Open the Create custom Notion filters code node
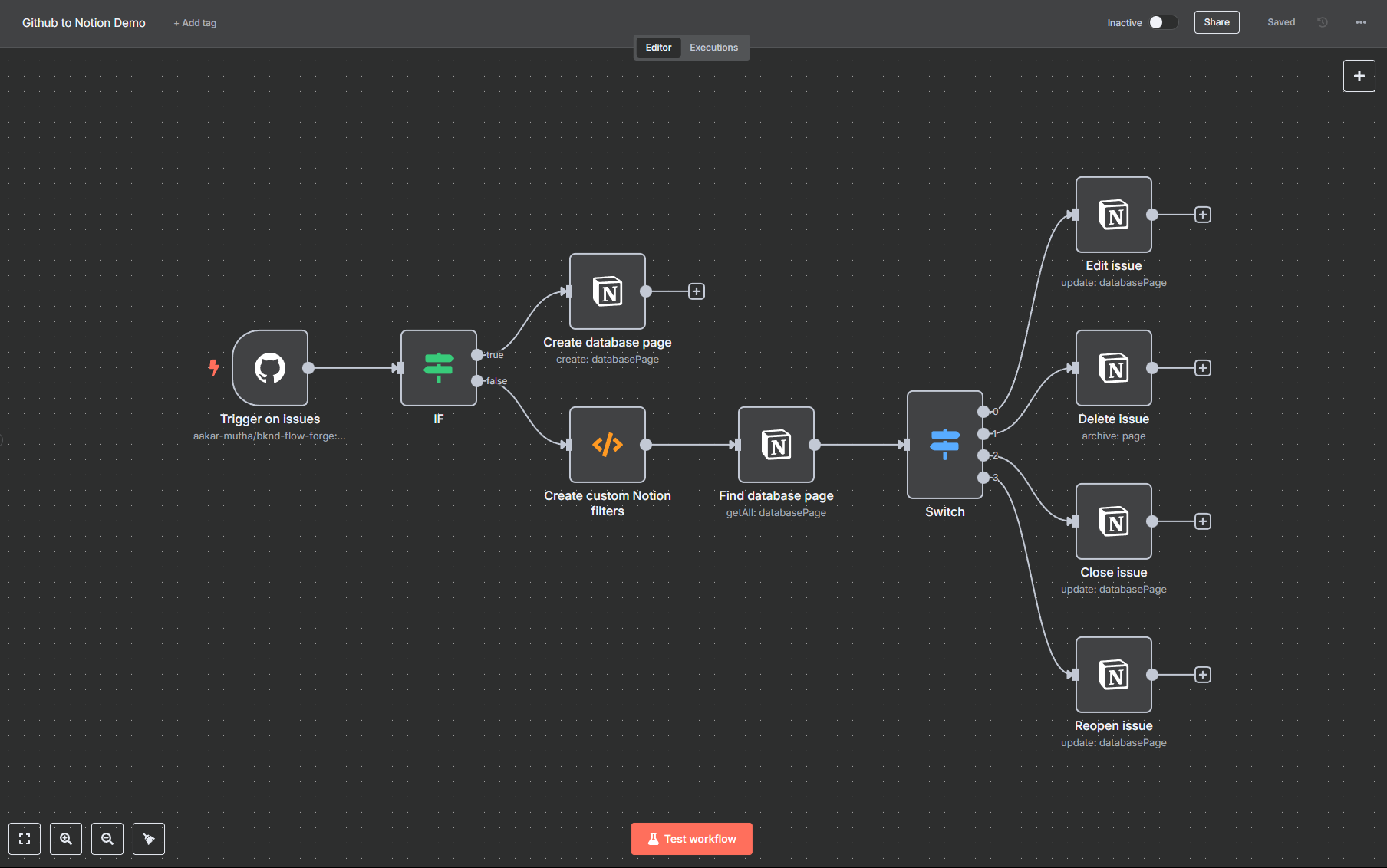 [x=607, y=445]
